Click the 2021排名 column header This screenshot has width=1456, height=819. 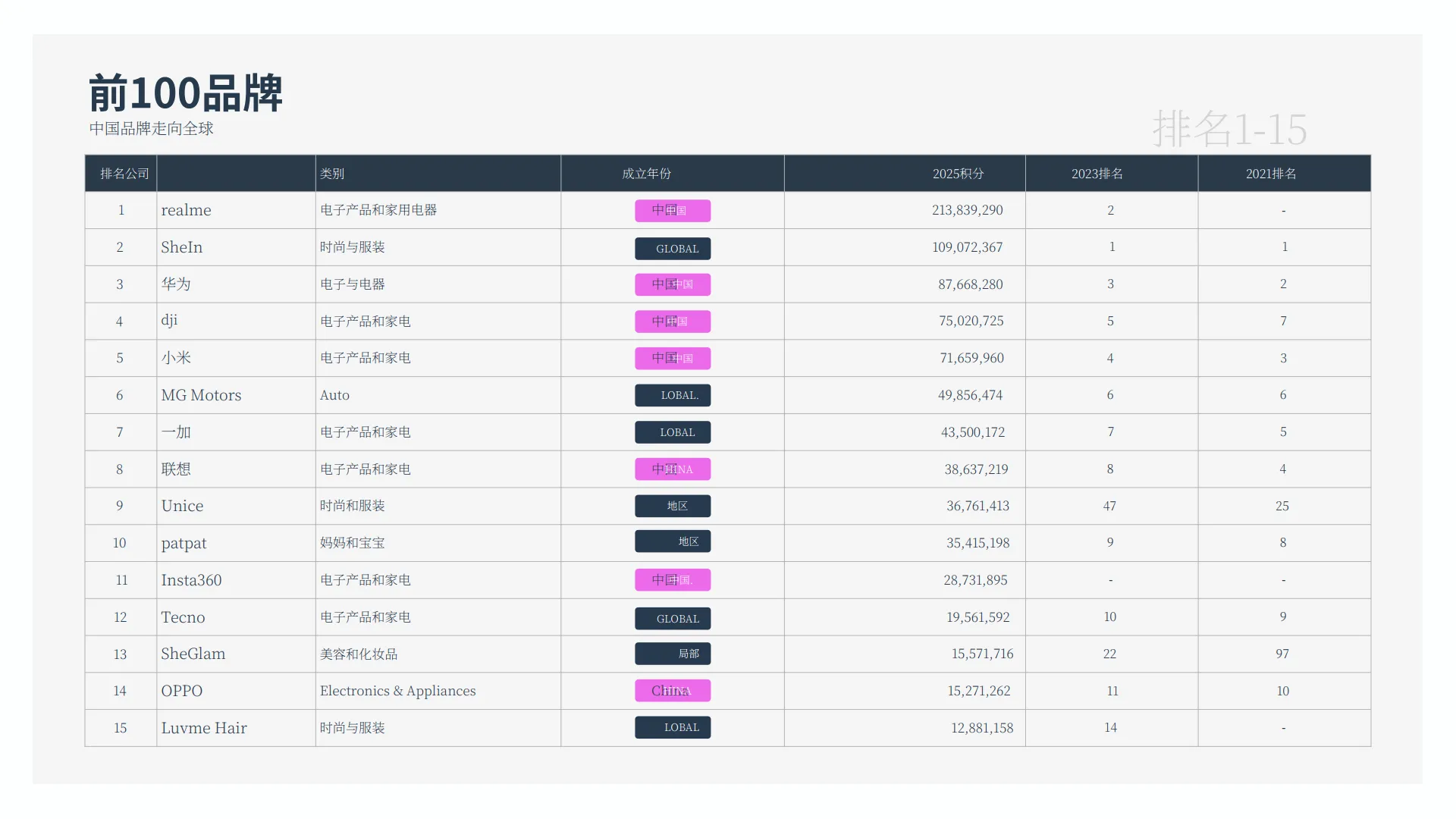pos(1270,174)
